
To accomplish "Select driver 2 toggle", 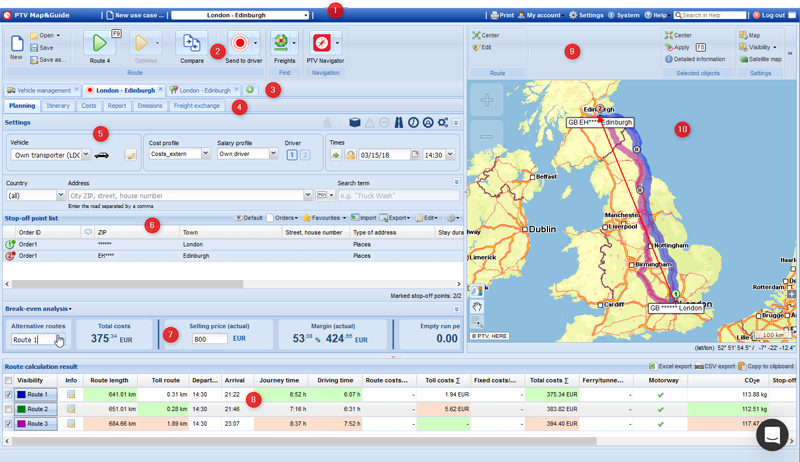I will (x=305, y=155).
